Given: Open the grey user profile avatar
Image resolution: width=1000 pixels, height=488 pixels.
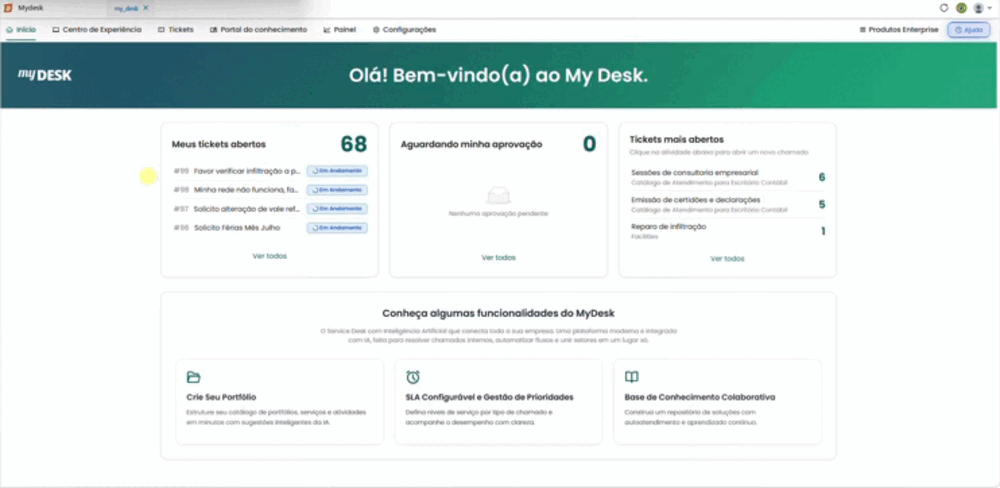Looking at the screenshot, I should 978,8.
